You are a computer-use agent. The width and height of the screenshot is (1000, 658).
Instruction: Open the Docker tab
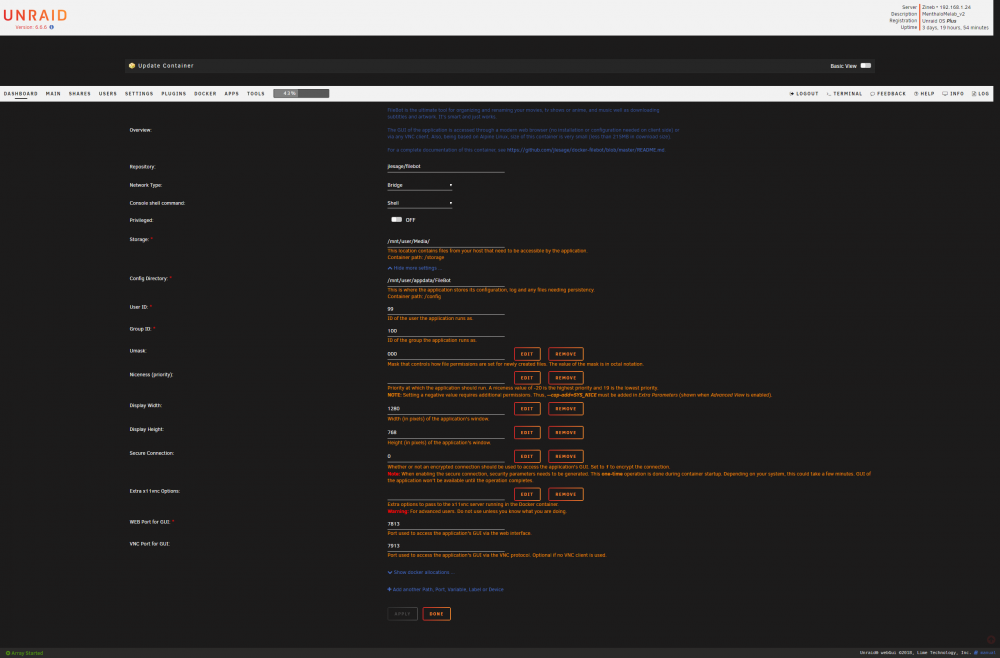205,94
